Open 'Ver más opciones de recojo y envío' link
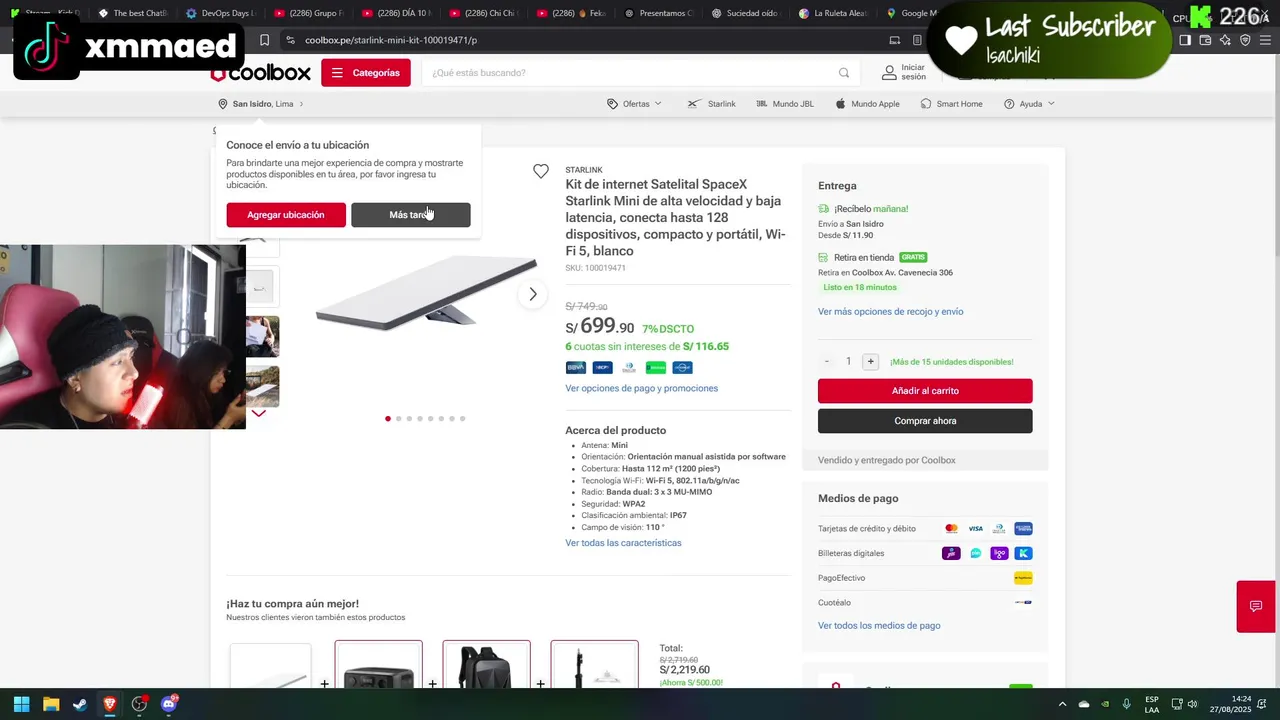The height and width of the screenshot is (720, 1280). pos(890,312)
